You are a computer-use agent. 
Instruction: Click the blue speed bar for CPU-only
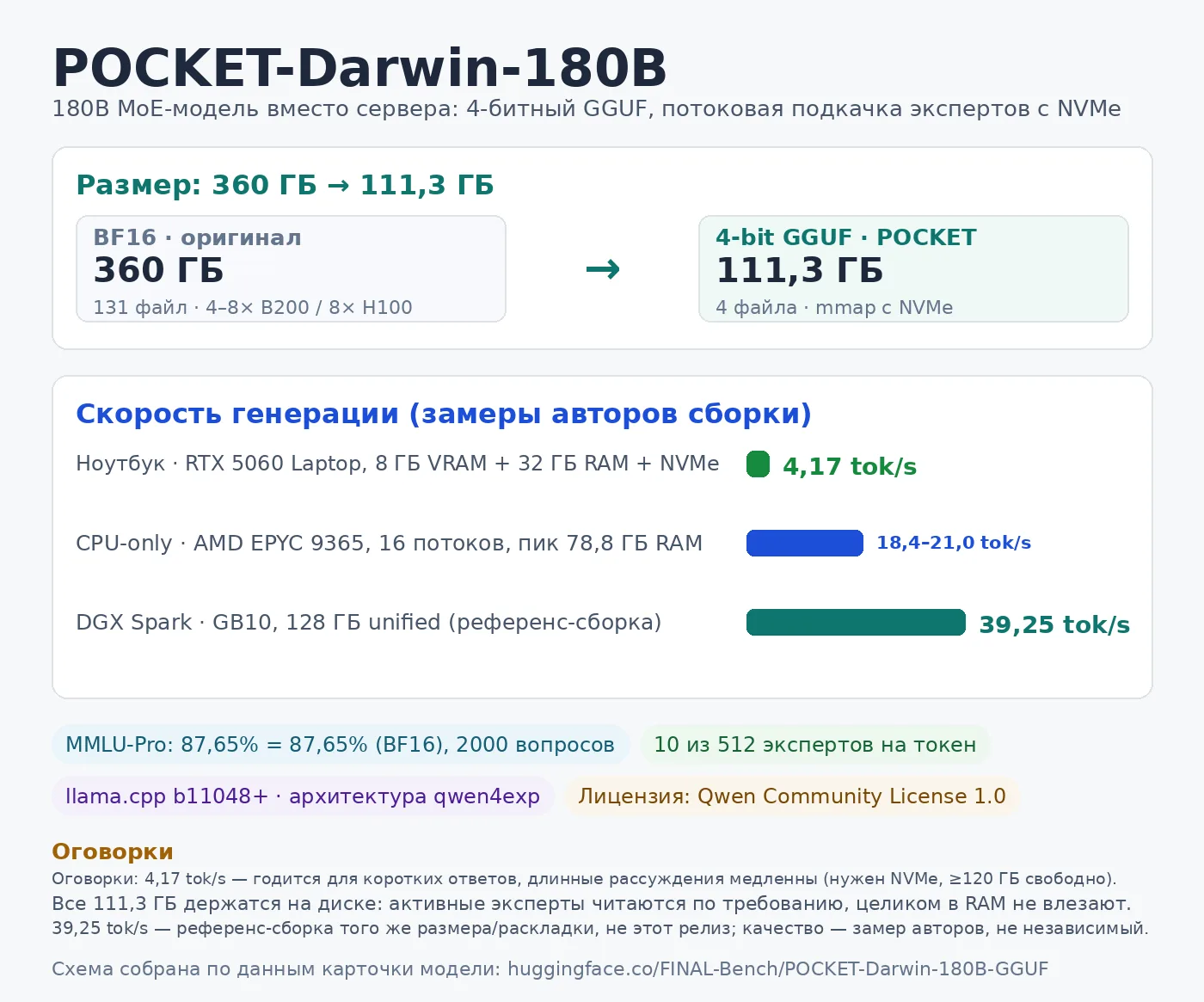[805, 544]
